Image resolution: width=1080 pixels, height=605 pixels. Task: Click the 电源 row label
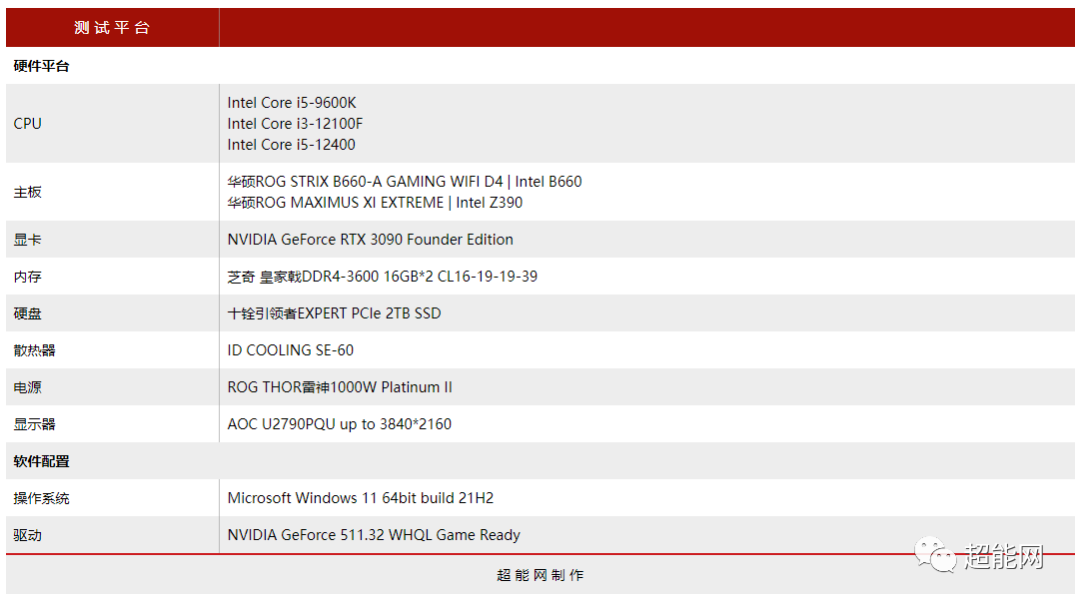coord(28,388)
